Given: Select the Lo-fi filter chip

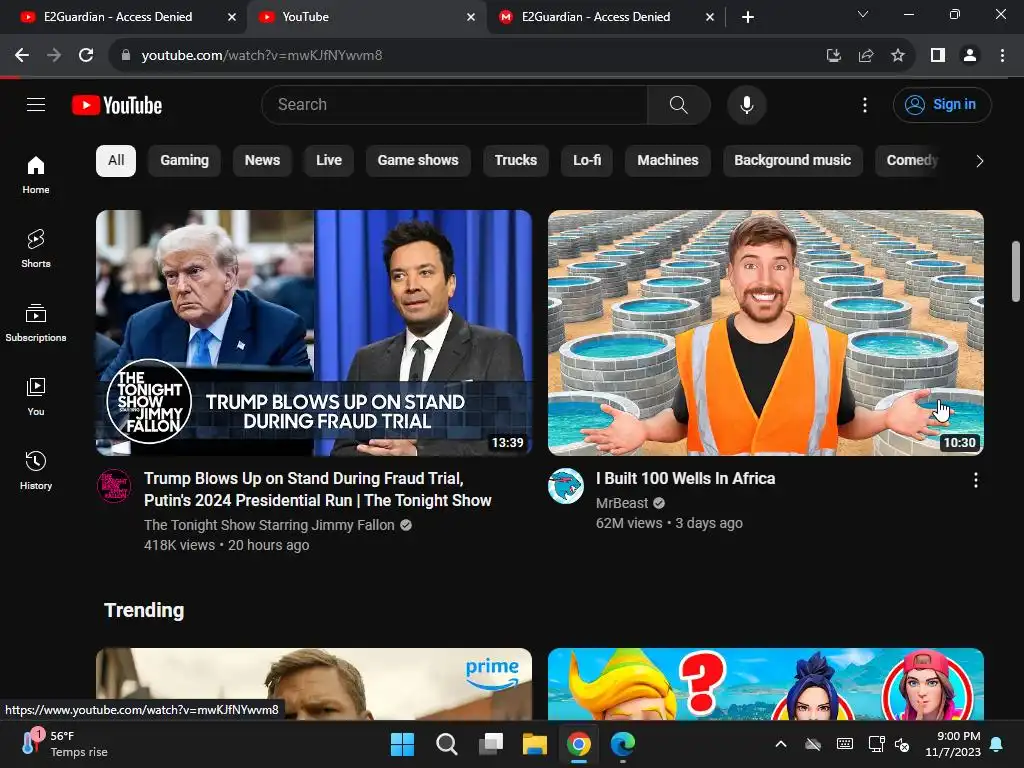Looking at the screenshot, I should click(x=586, y=161).
